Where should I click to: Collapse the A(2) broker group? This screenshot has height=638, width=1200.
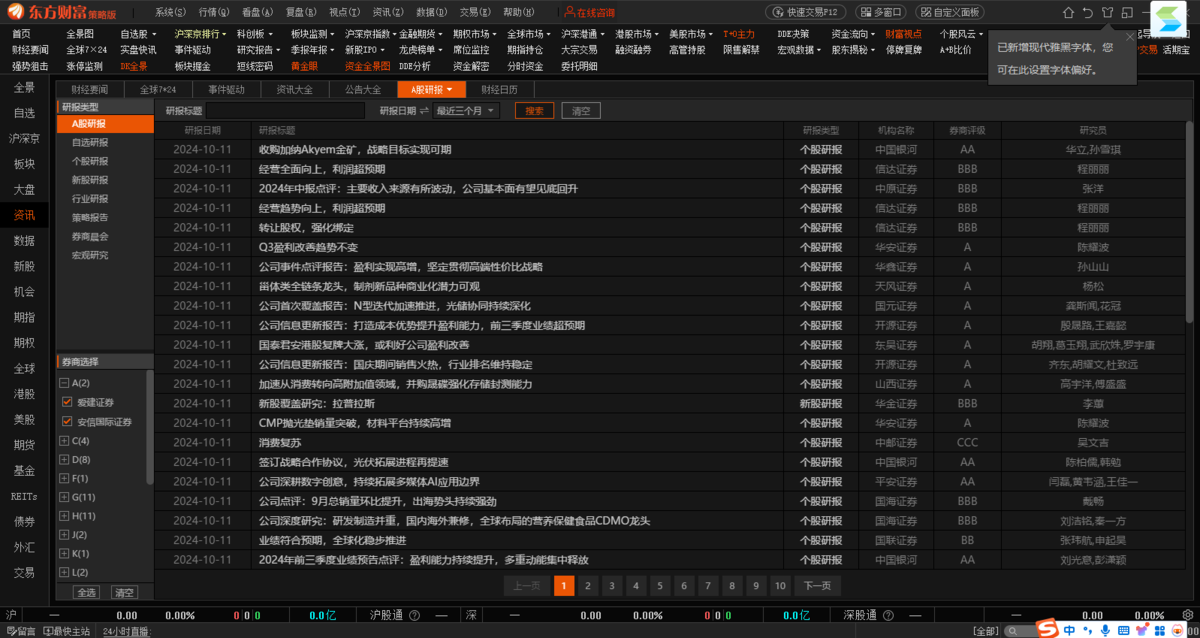pyautogui.click(x=64, y=383)
